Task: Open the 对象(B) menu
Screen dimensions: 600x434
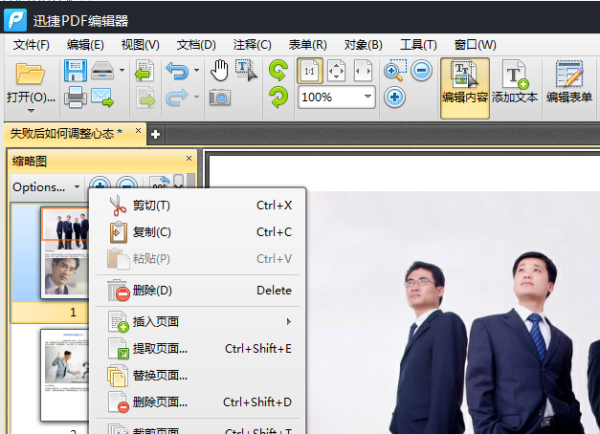Action: 363,45
